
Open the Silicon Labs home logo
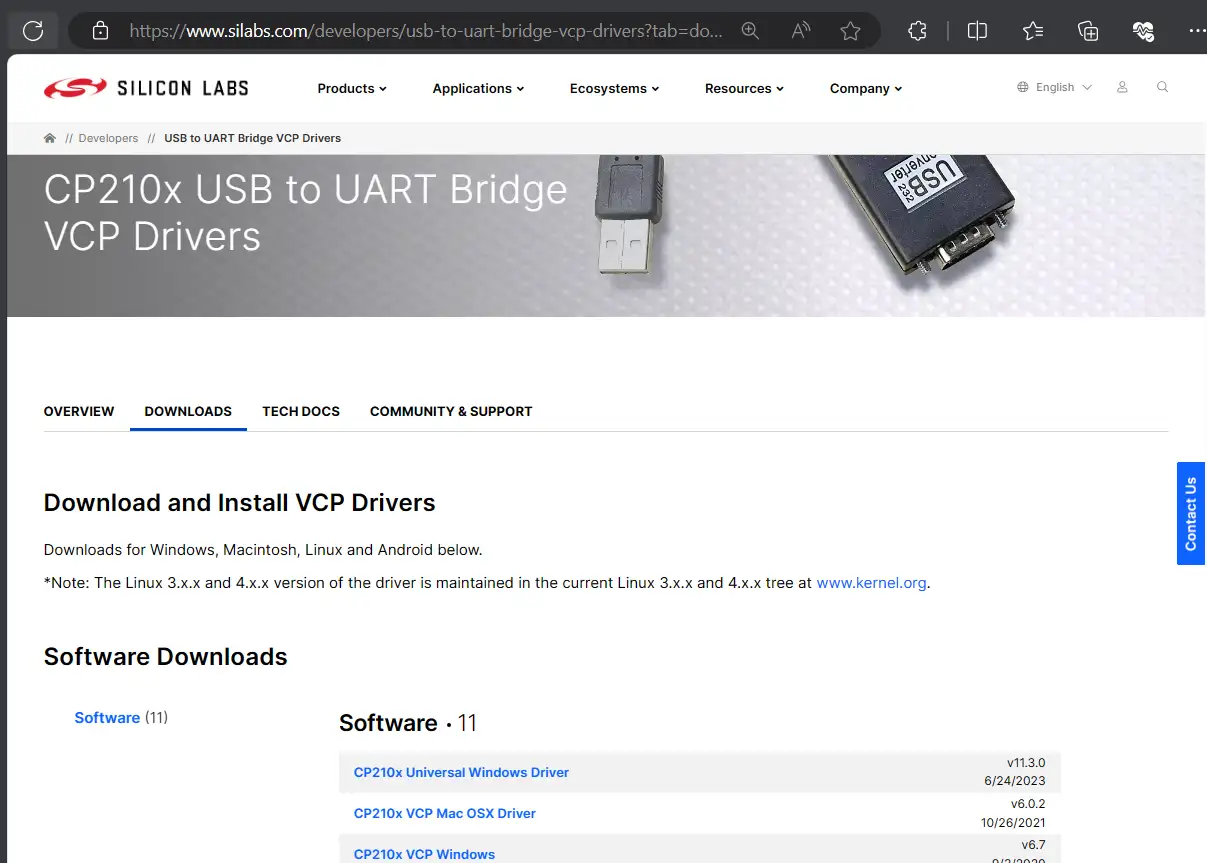pos(145,87)
